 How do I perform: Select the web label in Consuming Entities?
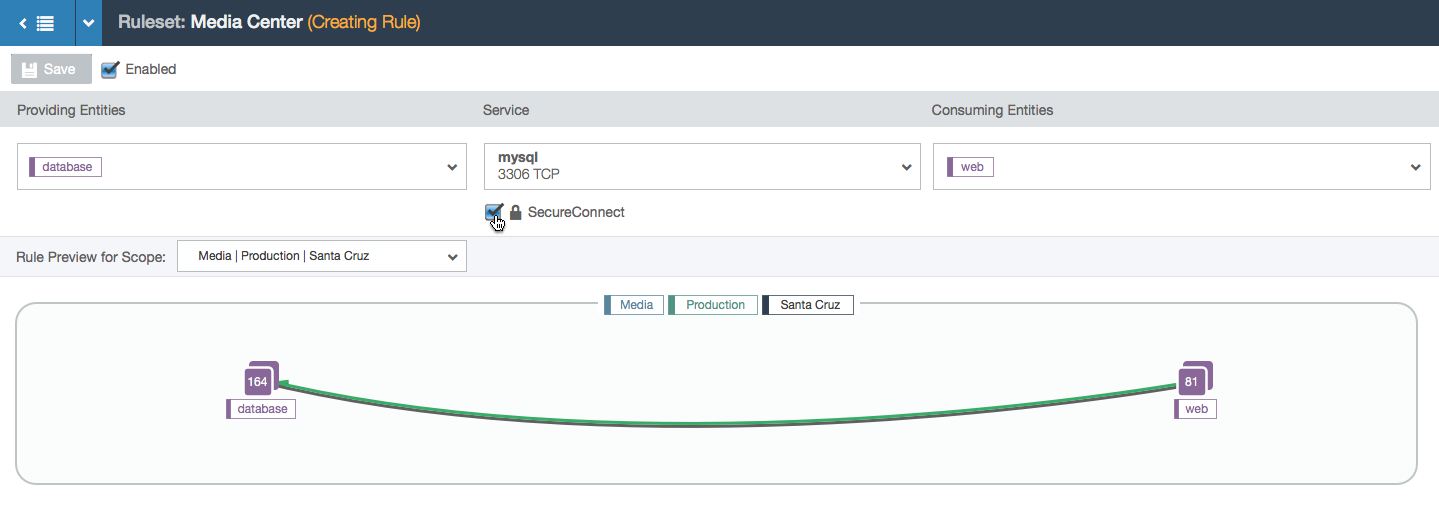tap(970, 167)
